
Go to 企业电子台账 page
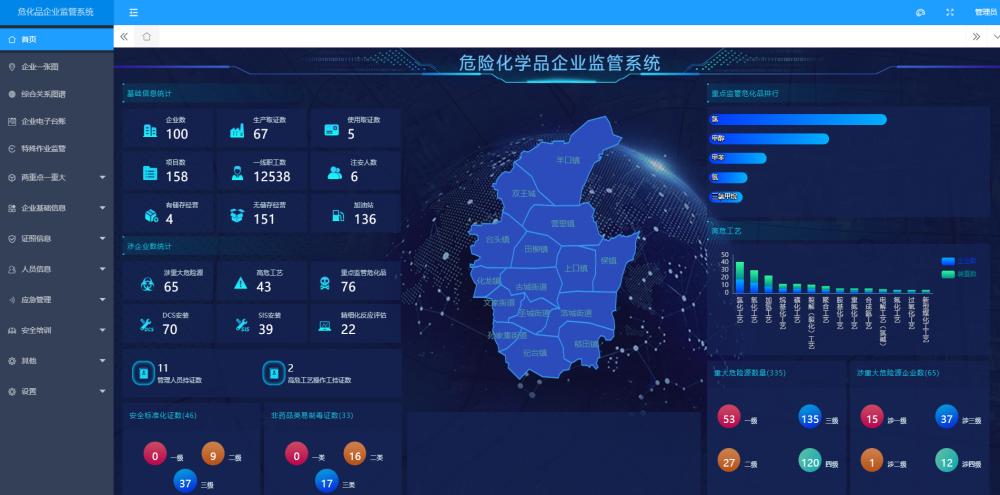pyautogui.click(x=43, y=121)
